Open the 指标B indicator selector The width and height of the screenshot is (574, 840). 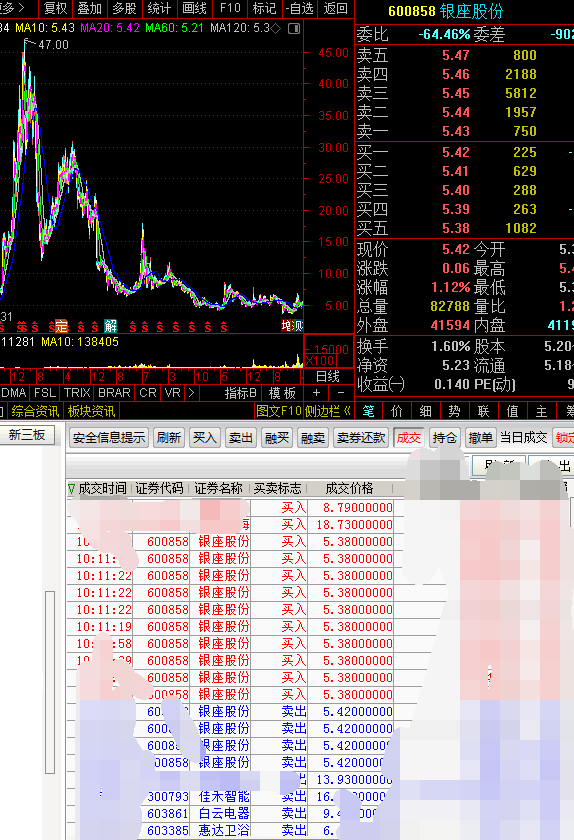(240, 393)
